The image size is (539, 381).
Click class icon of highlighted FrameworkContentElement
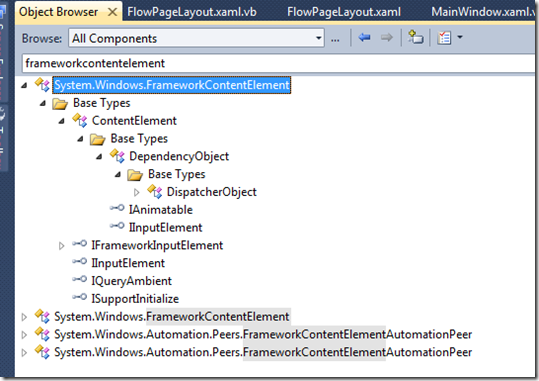pyautogui.click(x=42, y=85)
